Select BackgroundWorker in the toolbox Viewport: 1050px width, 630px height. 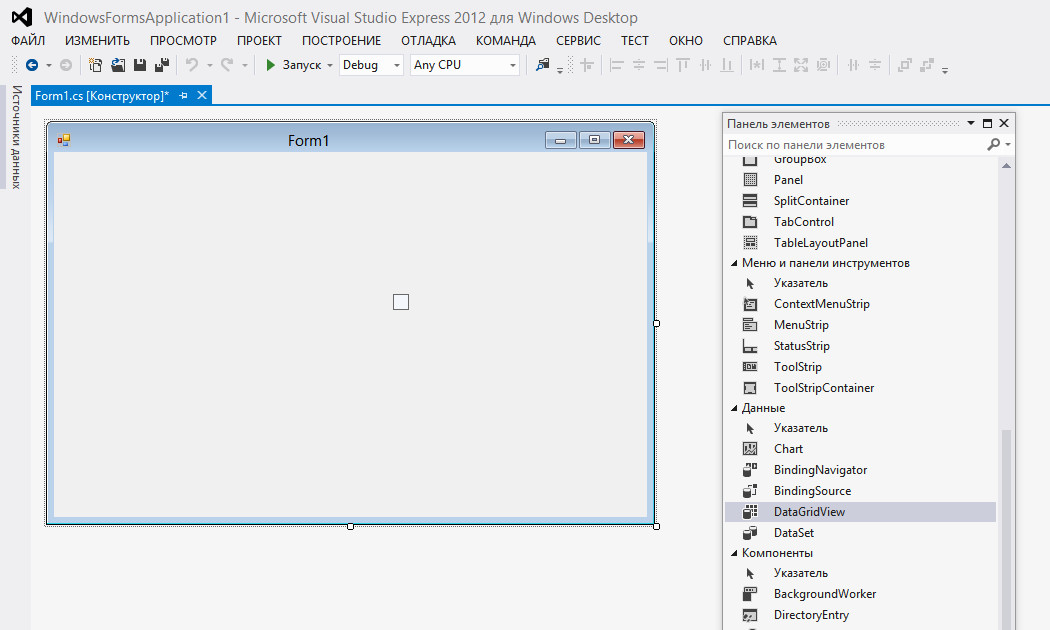860,594
